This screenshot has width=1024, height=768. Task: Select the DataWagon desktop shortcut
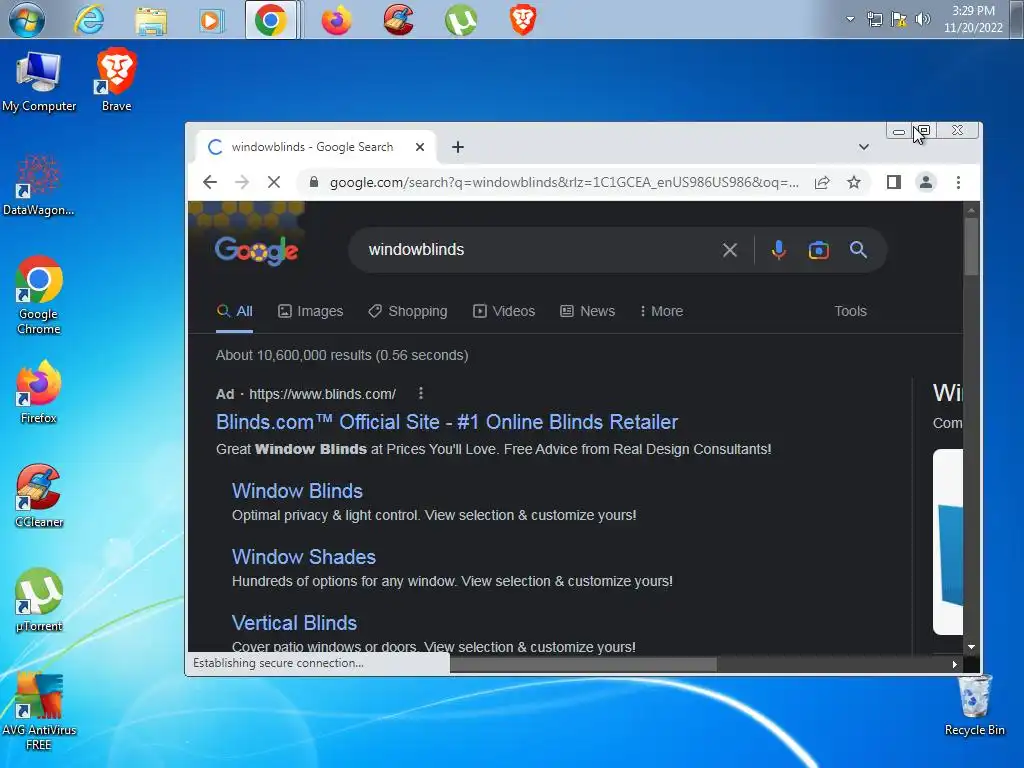pyautogui.click(x=39, y=186)
